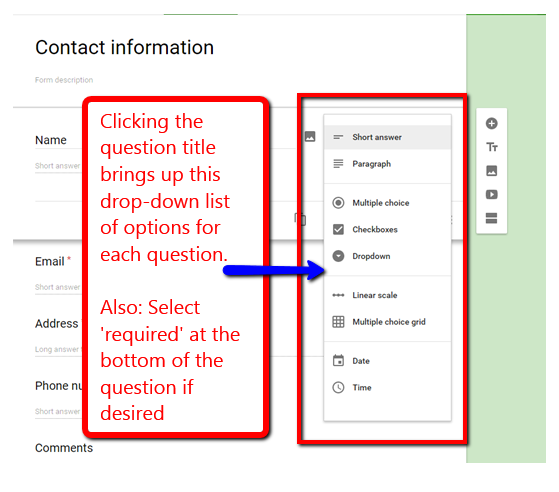Open the Email question
559x492 pixels.
(x=50, y=261)
